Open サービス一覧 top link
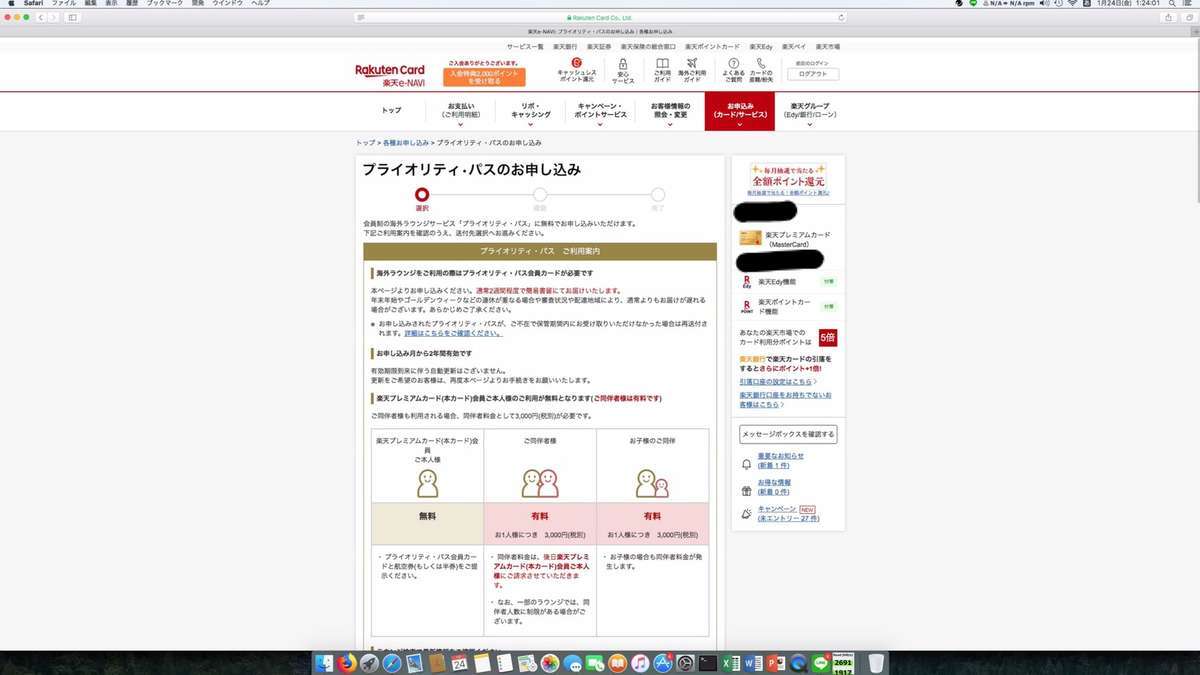 click(525, 47)
